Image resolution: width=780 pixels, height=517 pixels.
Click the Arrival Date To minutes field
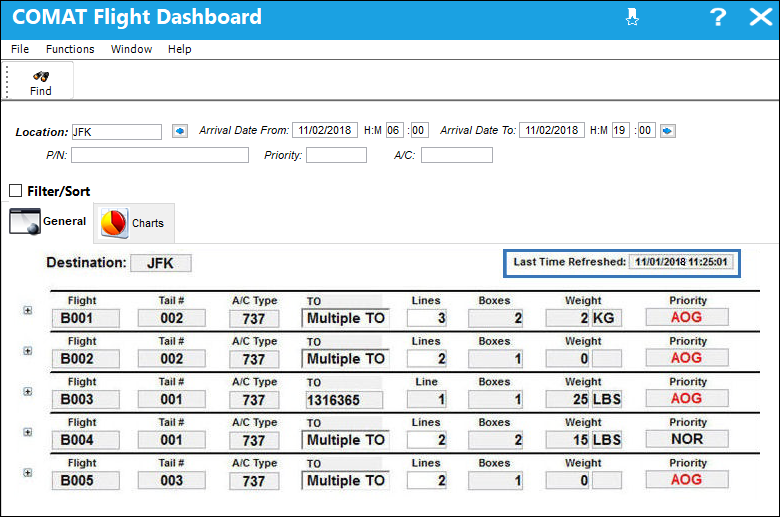tap(646, 130)
